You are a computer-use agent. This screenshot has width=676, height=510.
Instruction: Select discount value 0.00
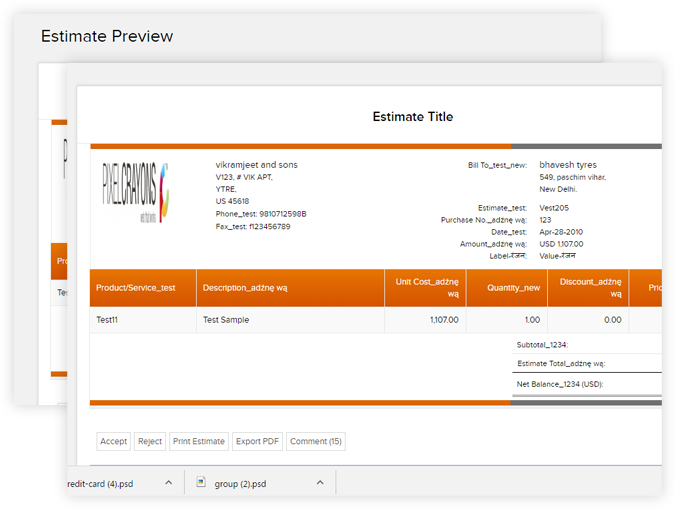coord(612,320)
